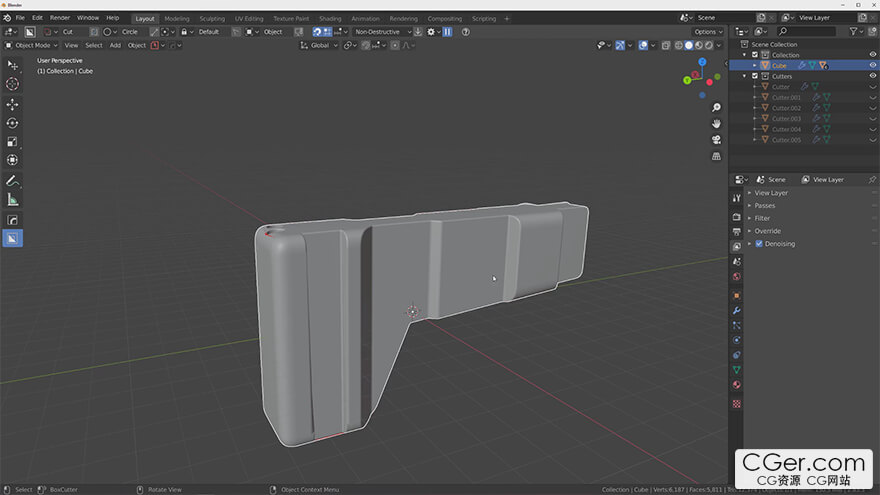Click the zoom magnifier viewport icon
This screenshot has width=880, height=495.
pos(716,107)
